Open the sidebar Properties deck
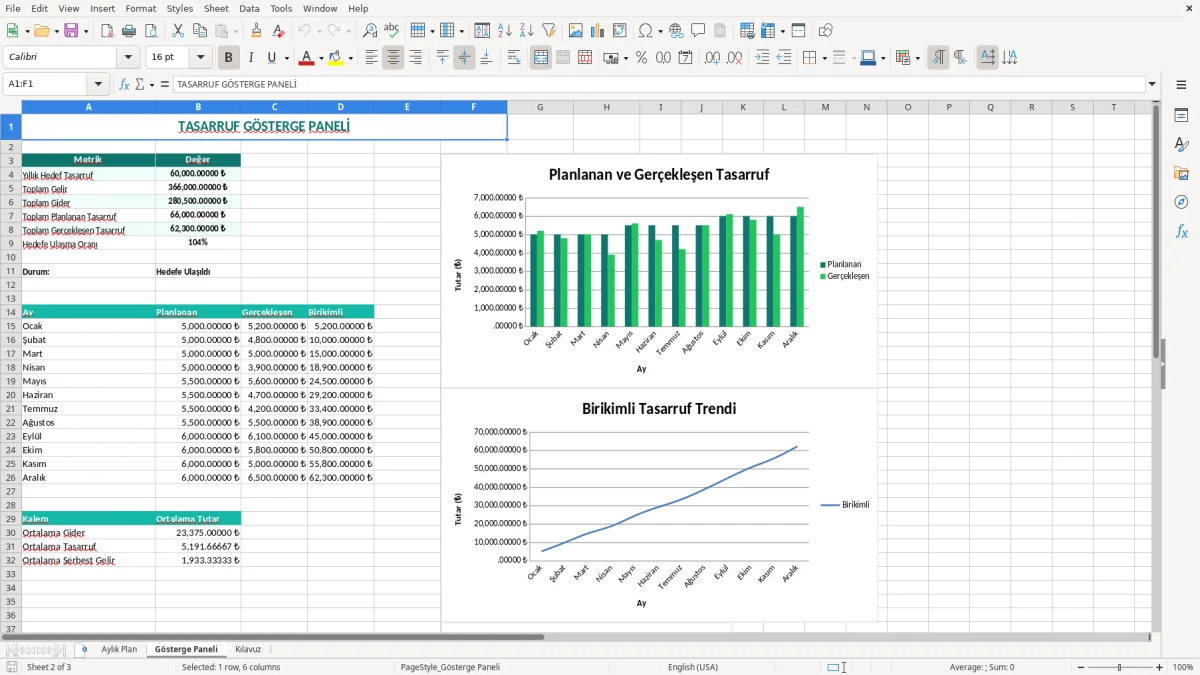Image resolution: width=1200 pixels, height=675 pixels. click(x=1181, y=116)
